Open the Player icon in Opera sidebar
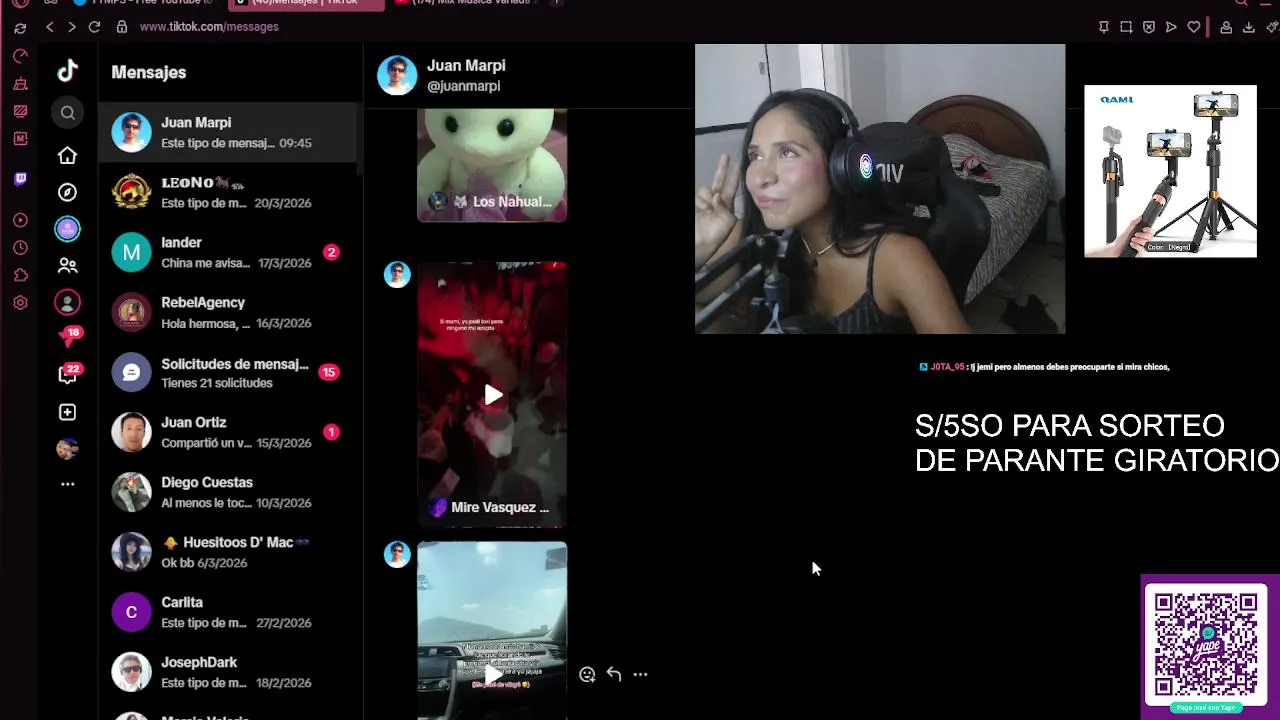Screen dimensions: 1280x720 coord(20,220)
